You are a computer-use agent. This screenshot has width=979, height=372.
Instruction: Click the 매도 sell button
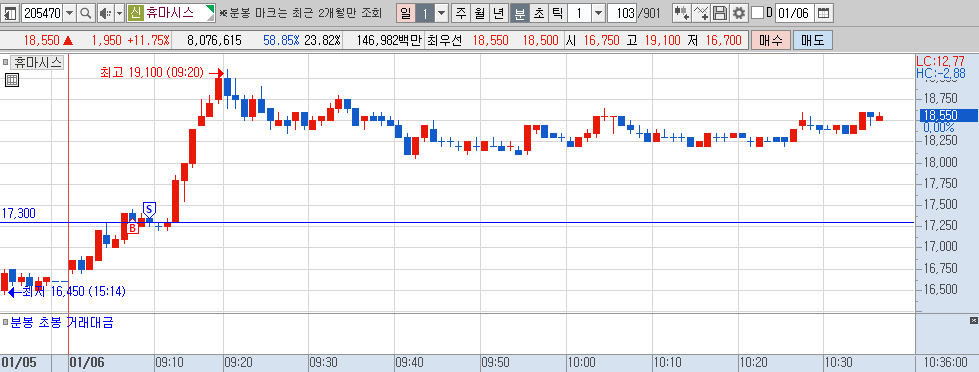812,41
